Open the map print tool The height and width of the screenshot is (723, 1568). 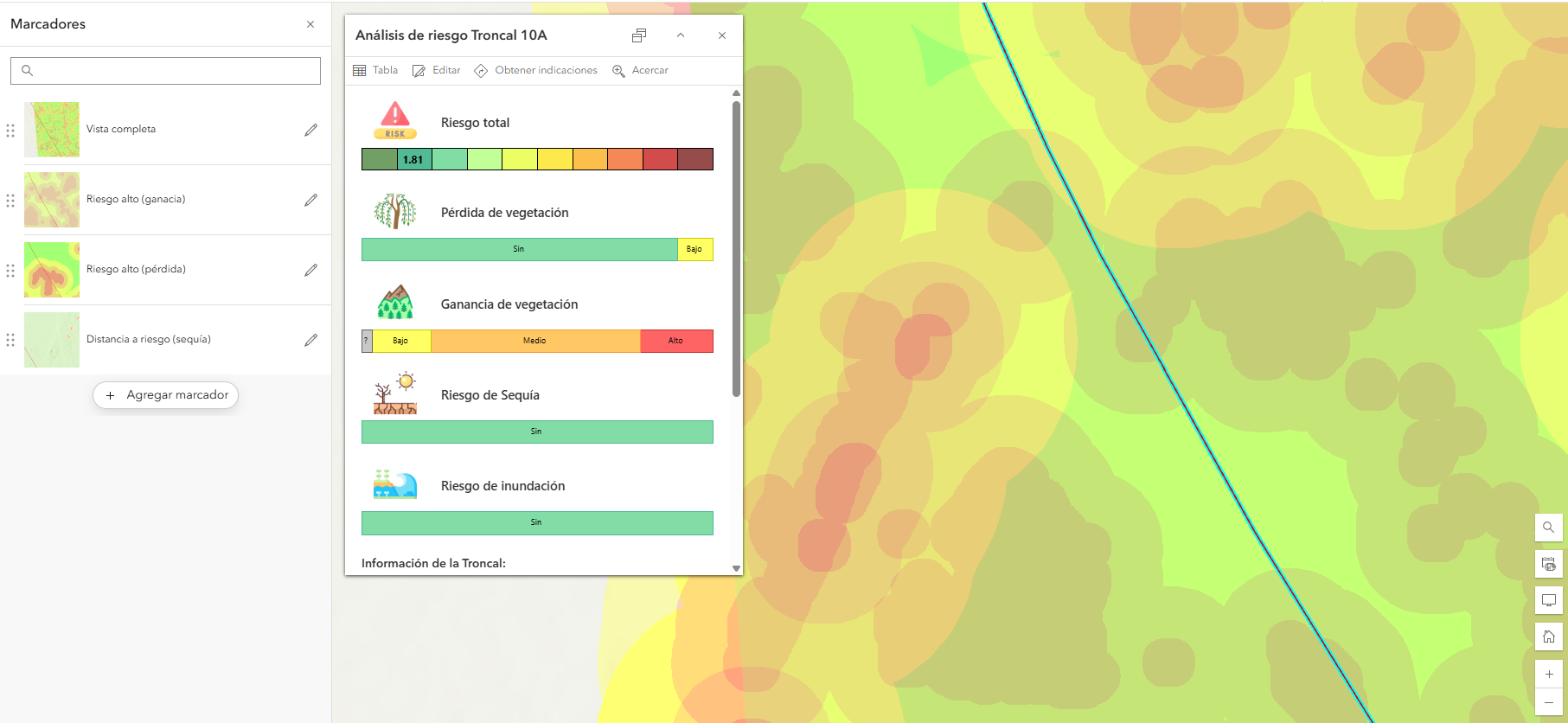[x=1549, y=564]
